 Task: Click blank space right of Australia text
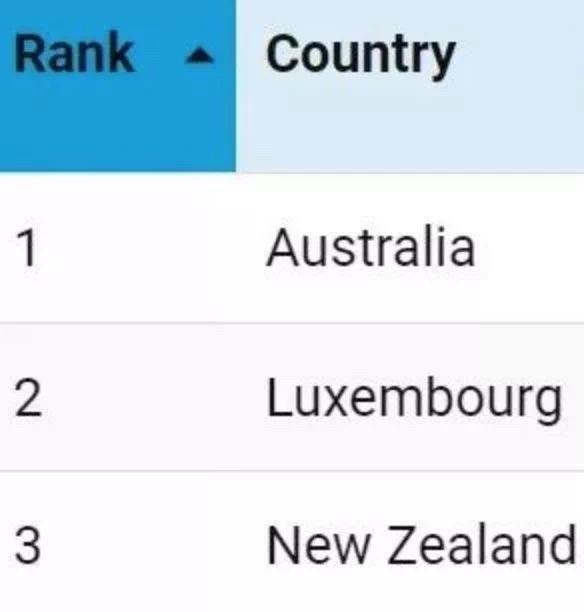tap(531, 247)
